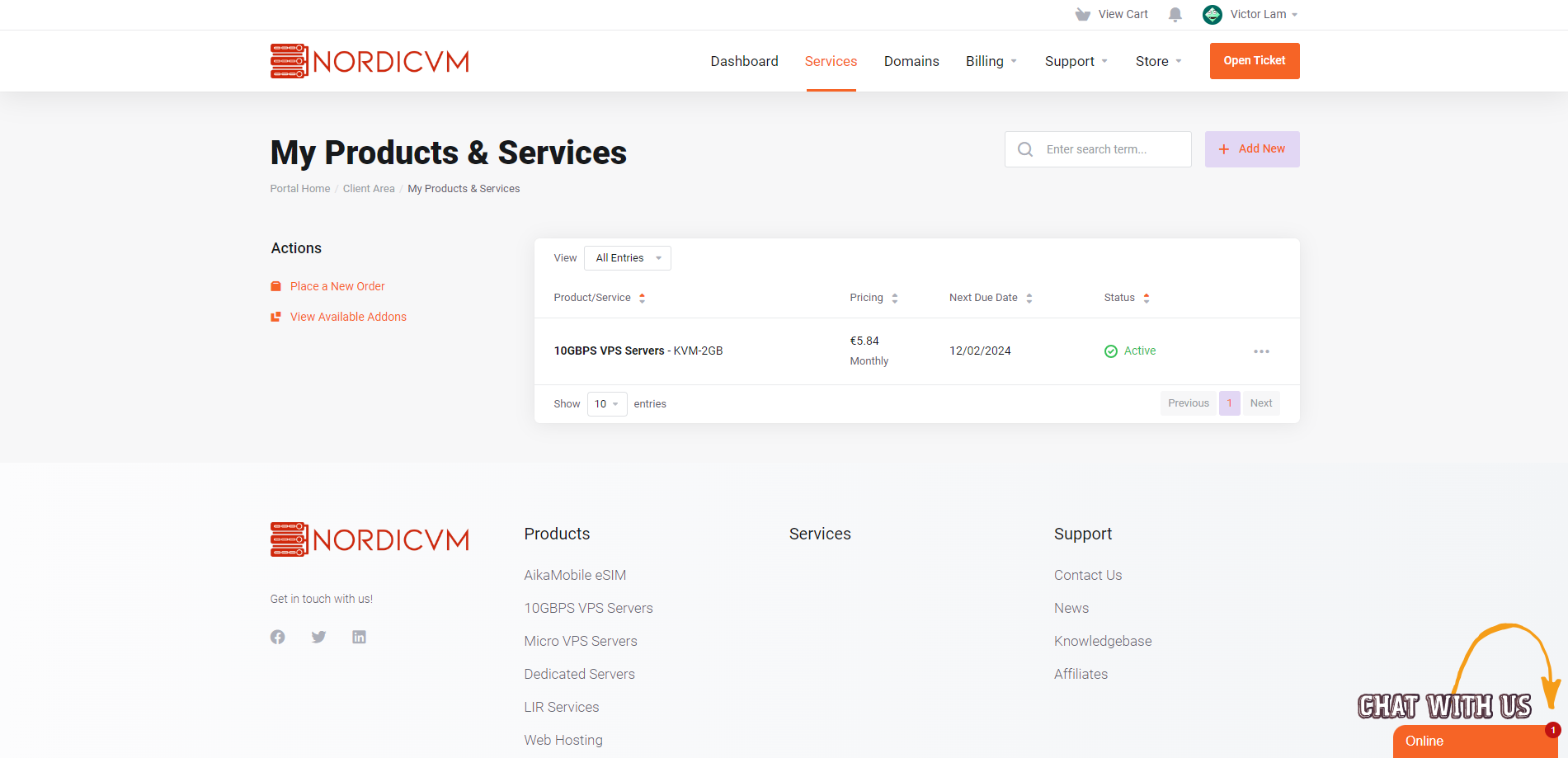Click the NordicVM logo in the footer
This screenshot has width=1568, height=758.
click(370, 539)
